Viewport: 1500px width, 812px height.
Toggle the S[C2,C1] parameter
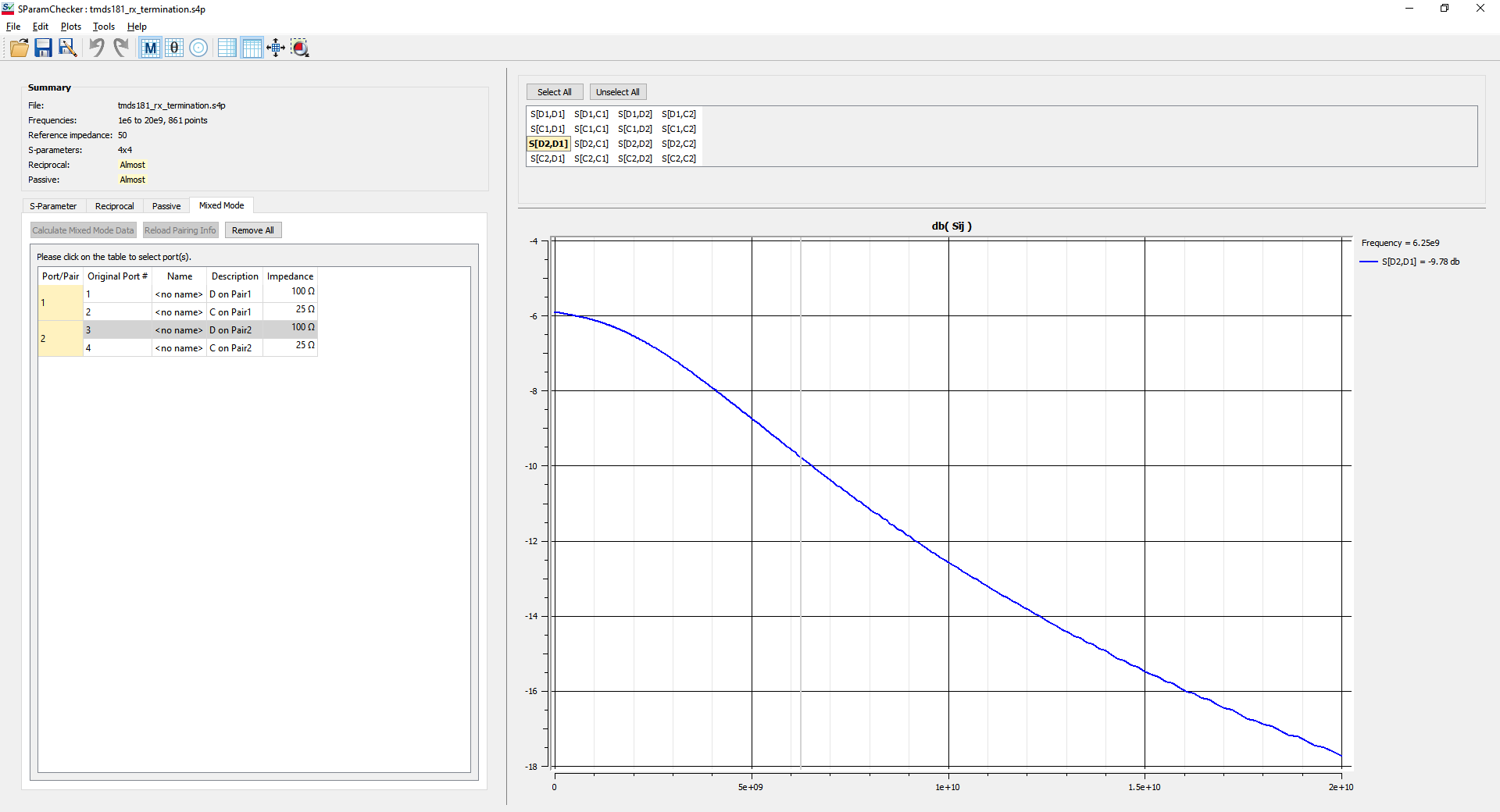pos(591,158)
